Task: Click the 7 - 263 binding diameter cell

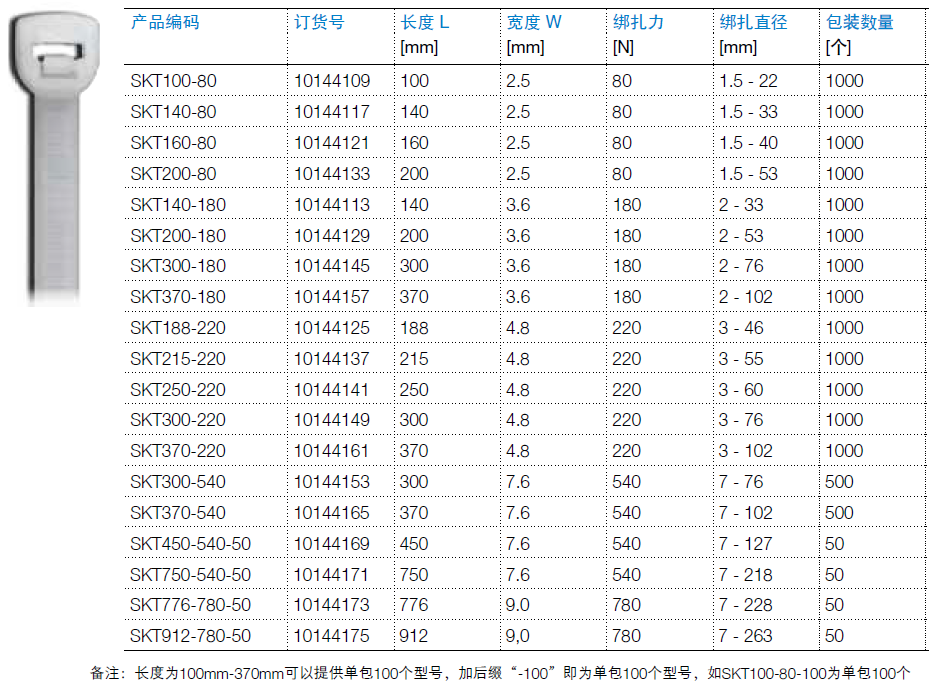Action: coord(745,636)
